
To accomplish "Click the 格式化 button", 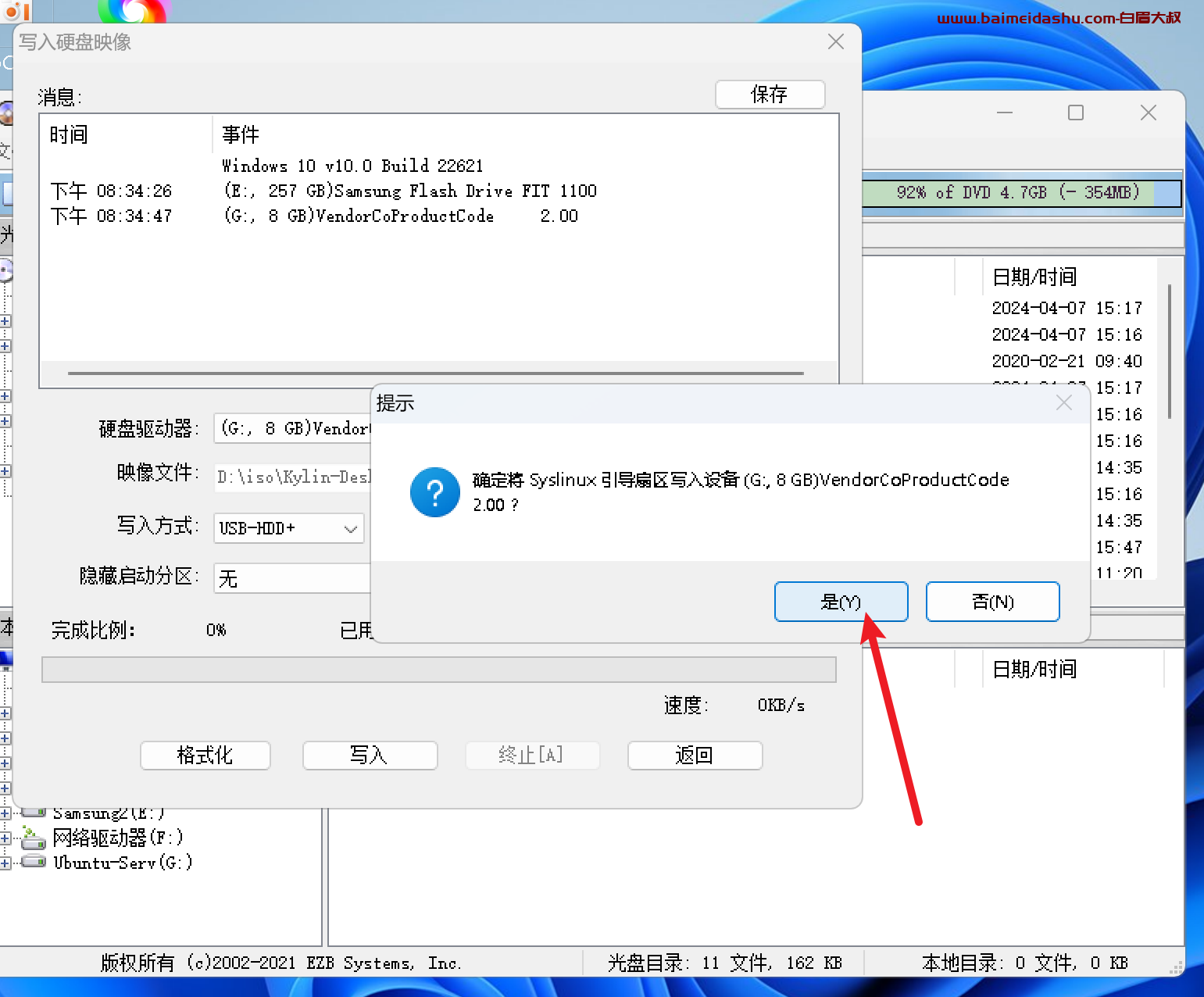I will pyautogui.click(x=205, y=756).
